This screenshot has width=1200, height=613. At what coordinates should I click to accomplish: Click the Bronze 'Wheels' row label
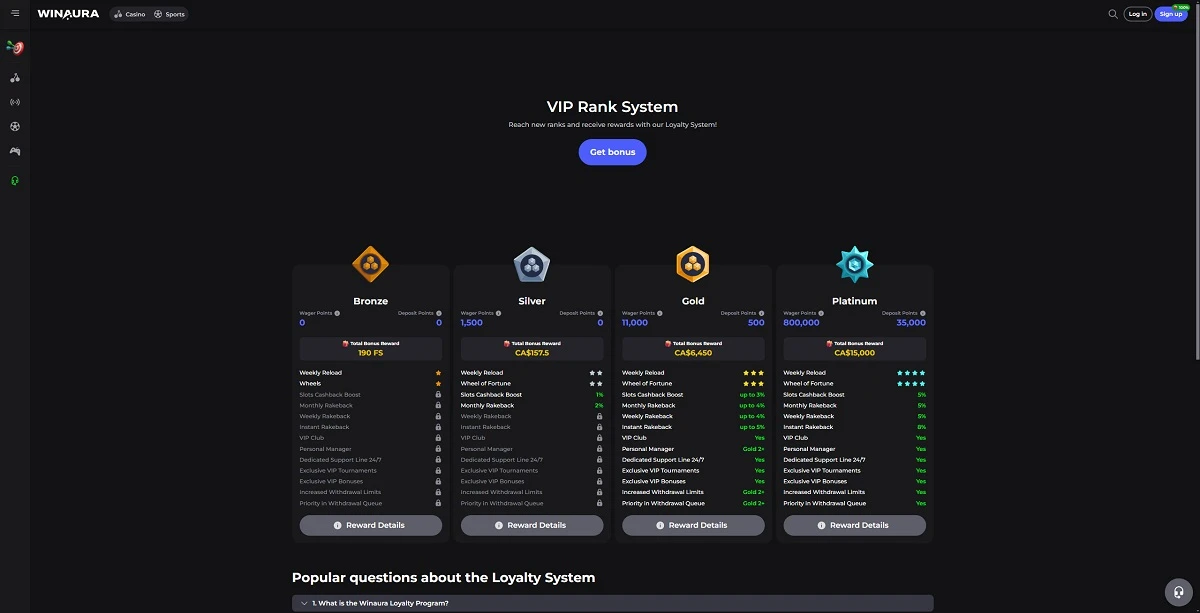(x=310, y=384)
